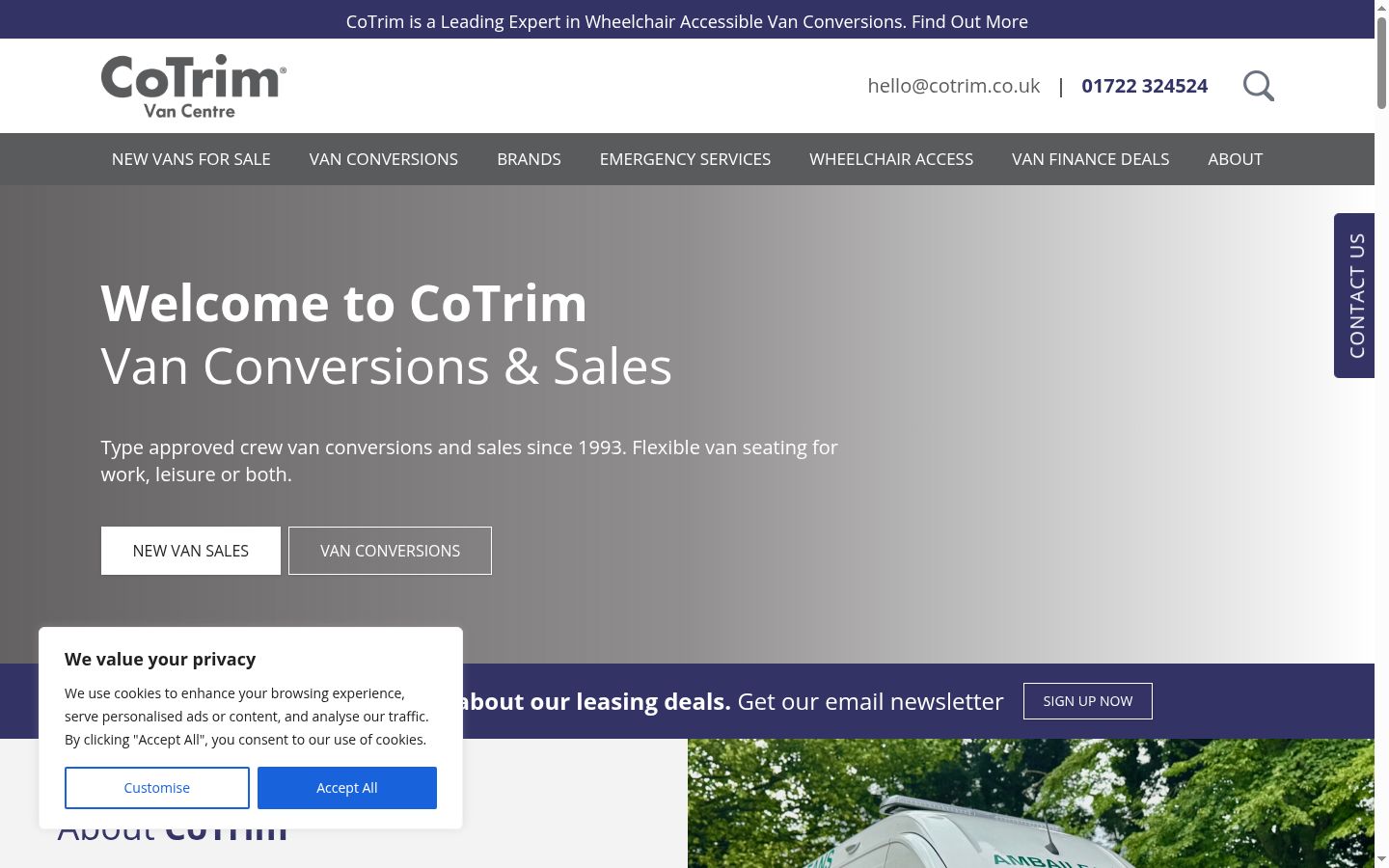Open Van Finance Deals page
This screenshot has width=1389, height=868.
(x=1091, y=159)
